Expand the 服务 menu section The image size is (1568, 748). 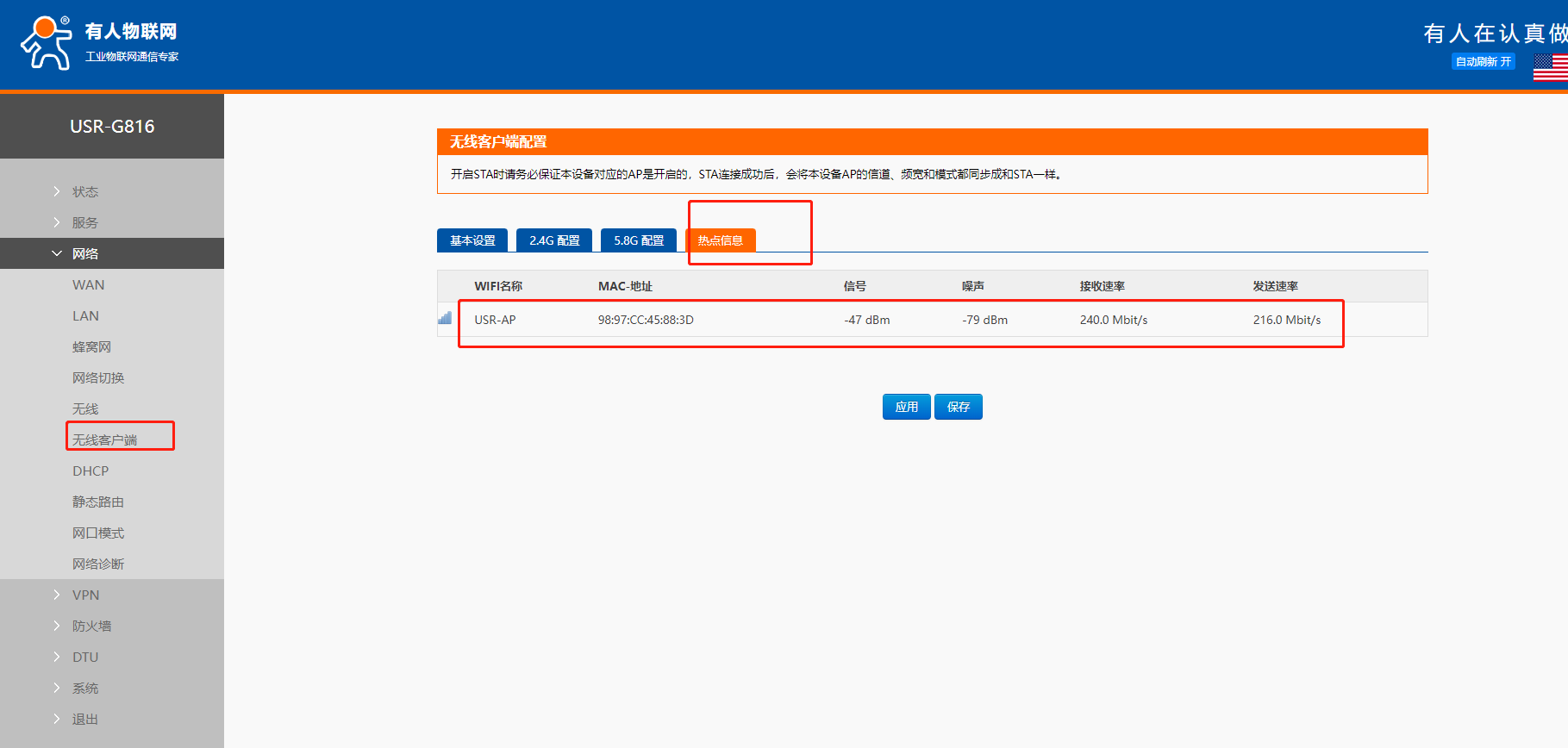pos(84,222)
